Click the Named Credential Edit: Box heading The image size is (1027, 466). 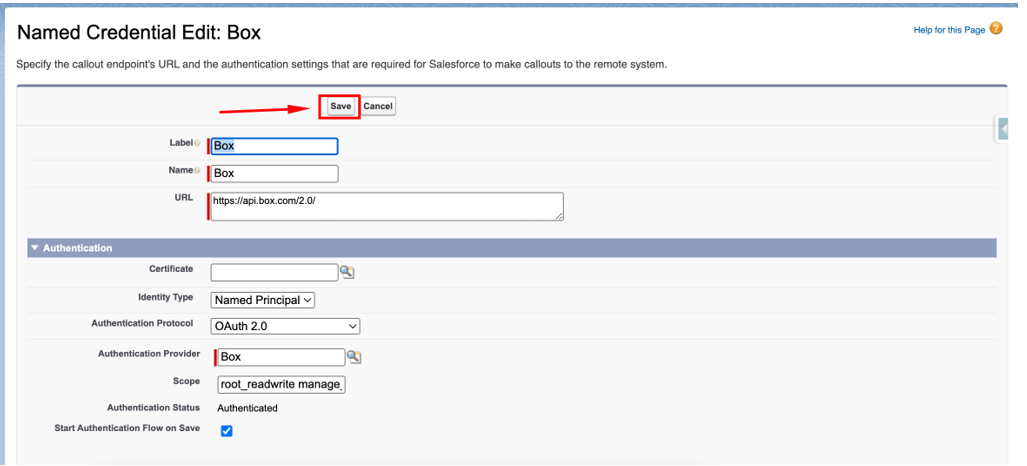[x=139, y=33]
